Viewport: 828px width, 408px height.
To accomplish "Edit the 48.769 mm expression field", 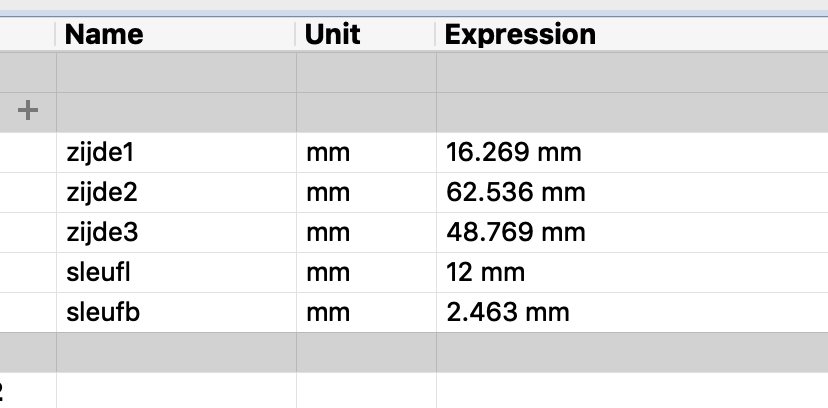I will (514, 233).
